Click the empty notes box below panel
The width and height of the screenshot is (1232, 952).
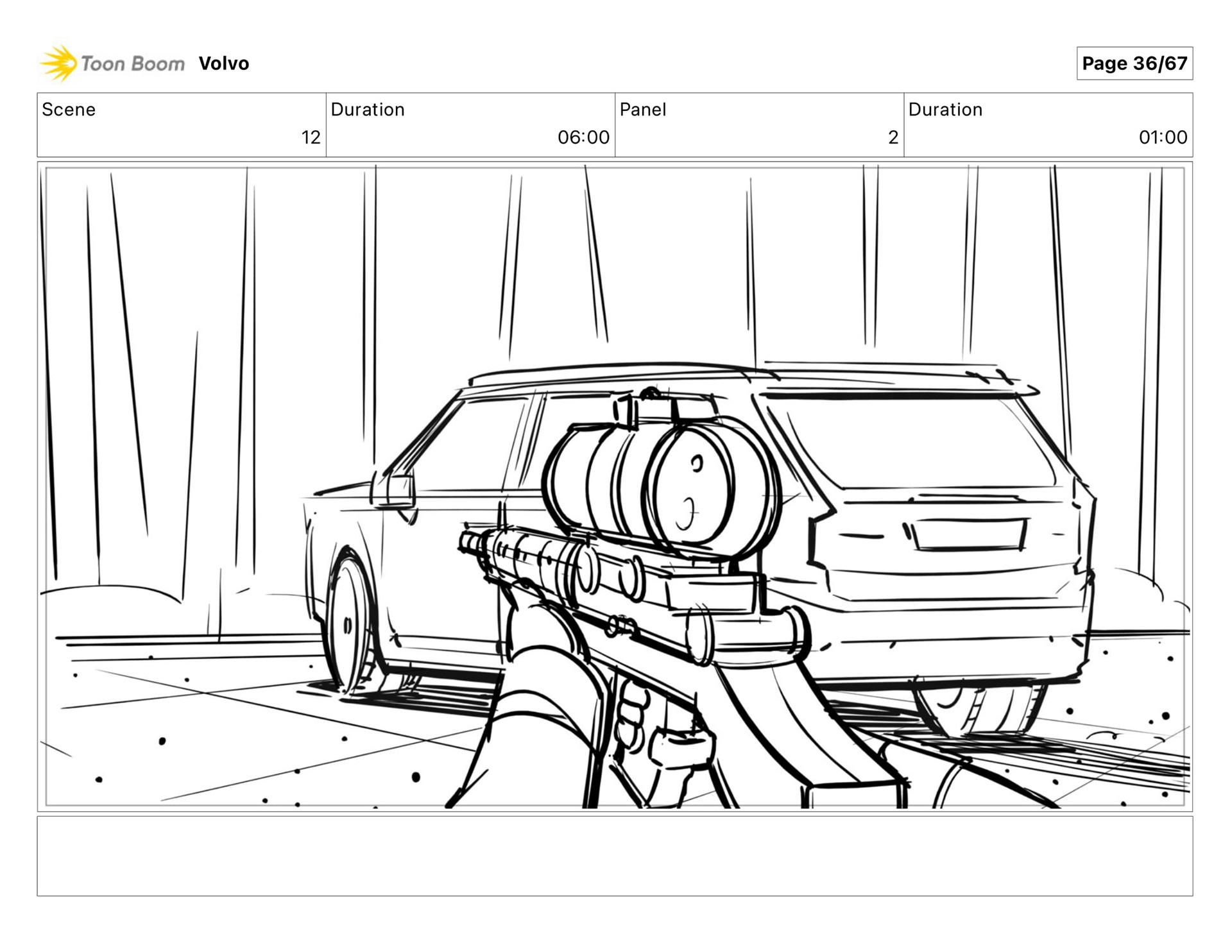pos(615,856)
